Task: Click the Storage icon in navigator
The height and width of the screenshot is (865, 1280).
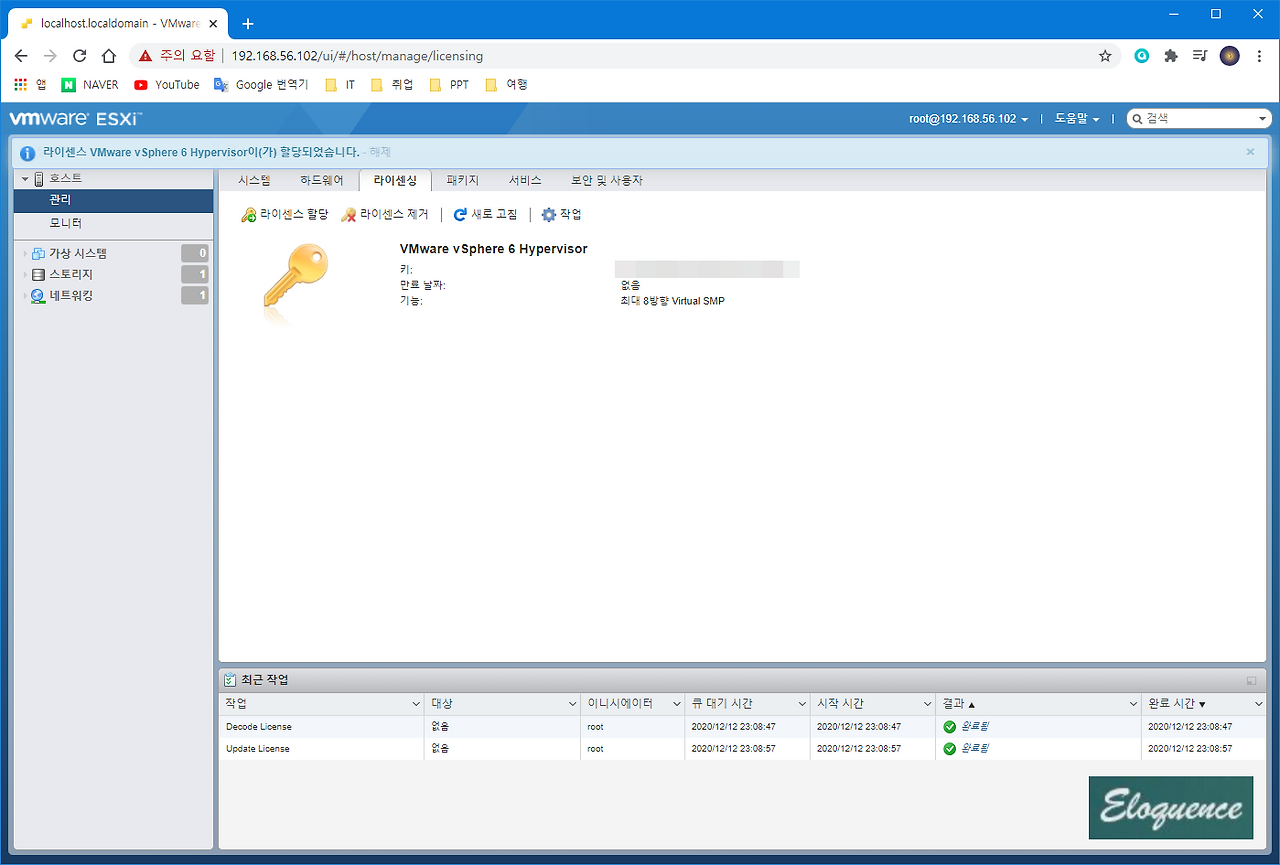Action: coord(38,275)
